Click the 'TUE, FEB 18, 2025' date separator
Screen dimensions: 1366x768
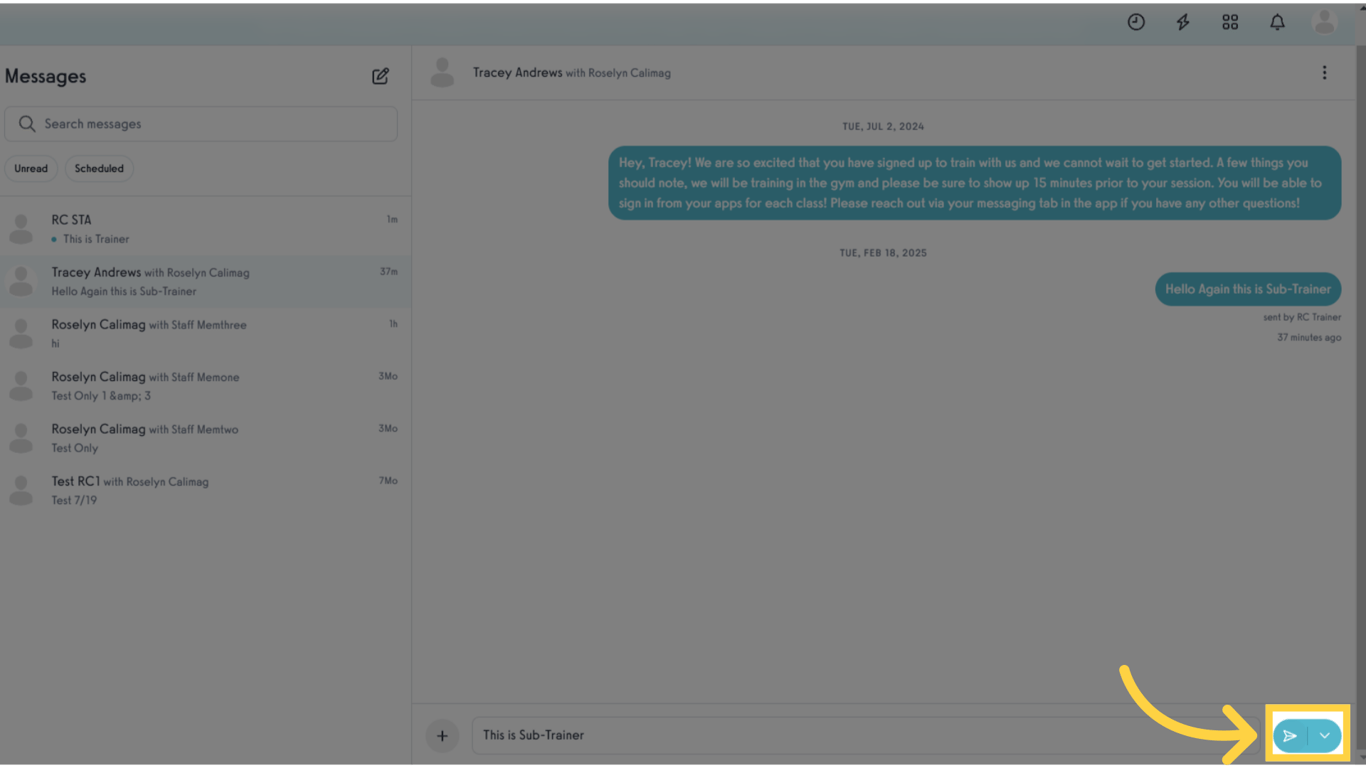[883, 253]
